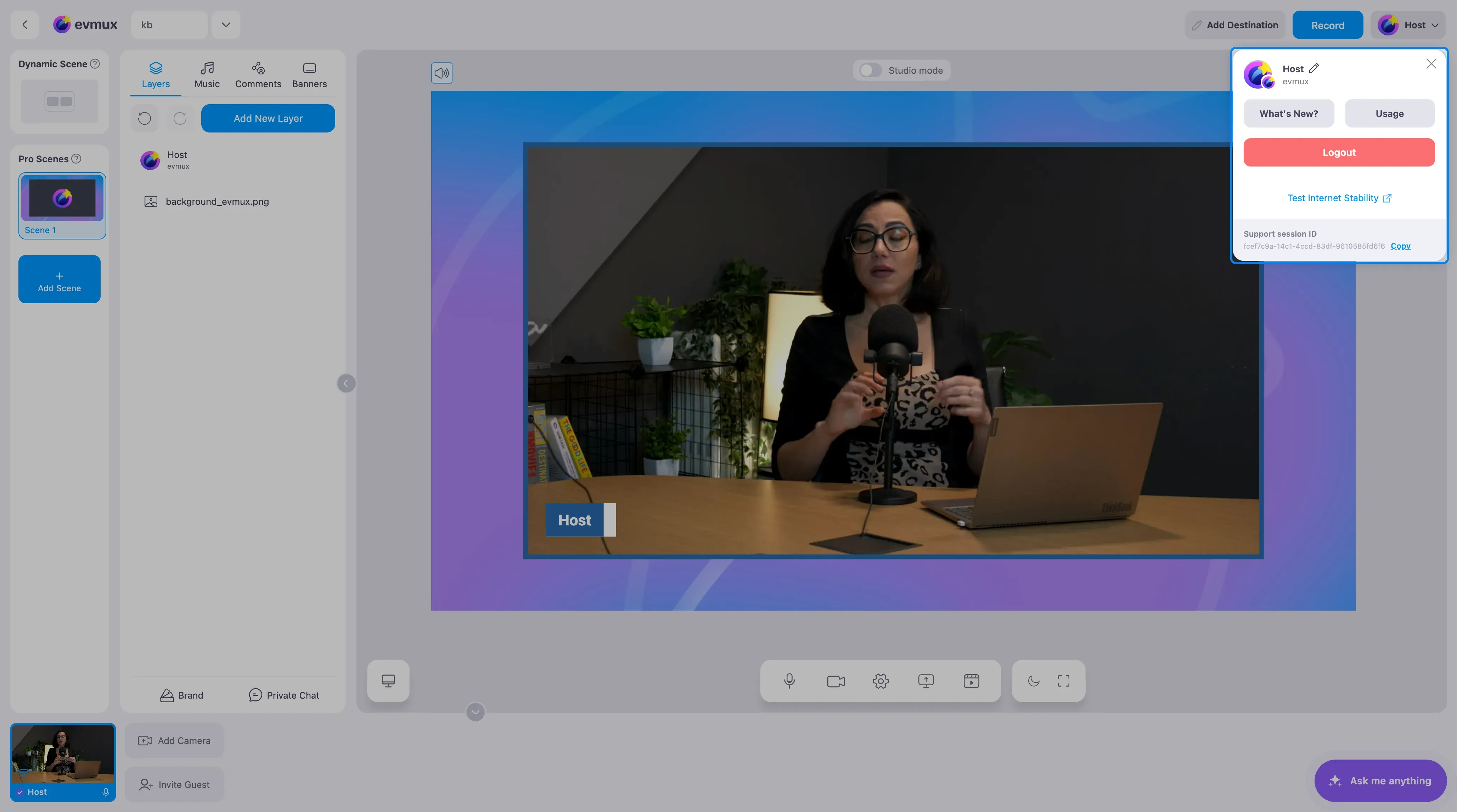Toggle the Host camera checkbox
Image resolution: width=1457 pixels, height=812 pixels.
point(20,792)
